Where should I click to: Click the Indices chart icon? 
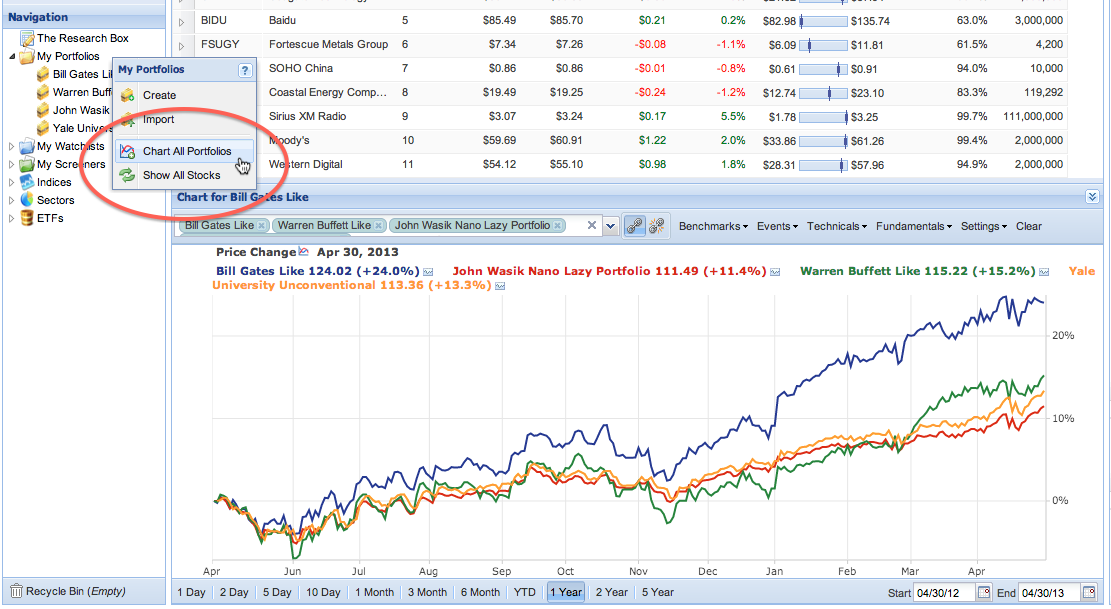tap(27, 182)
